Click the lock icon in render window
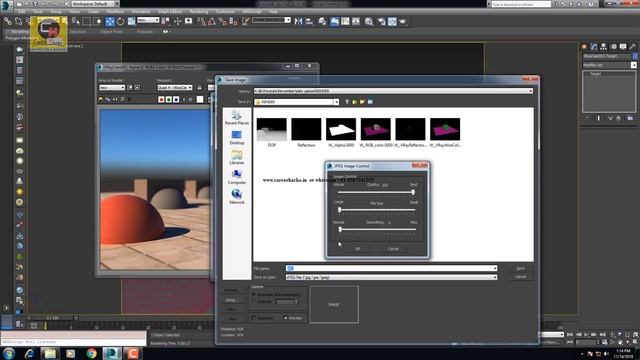Viewport: 640px width, 360px height. 199,87
